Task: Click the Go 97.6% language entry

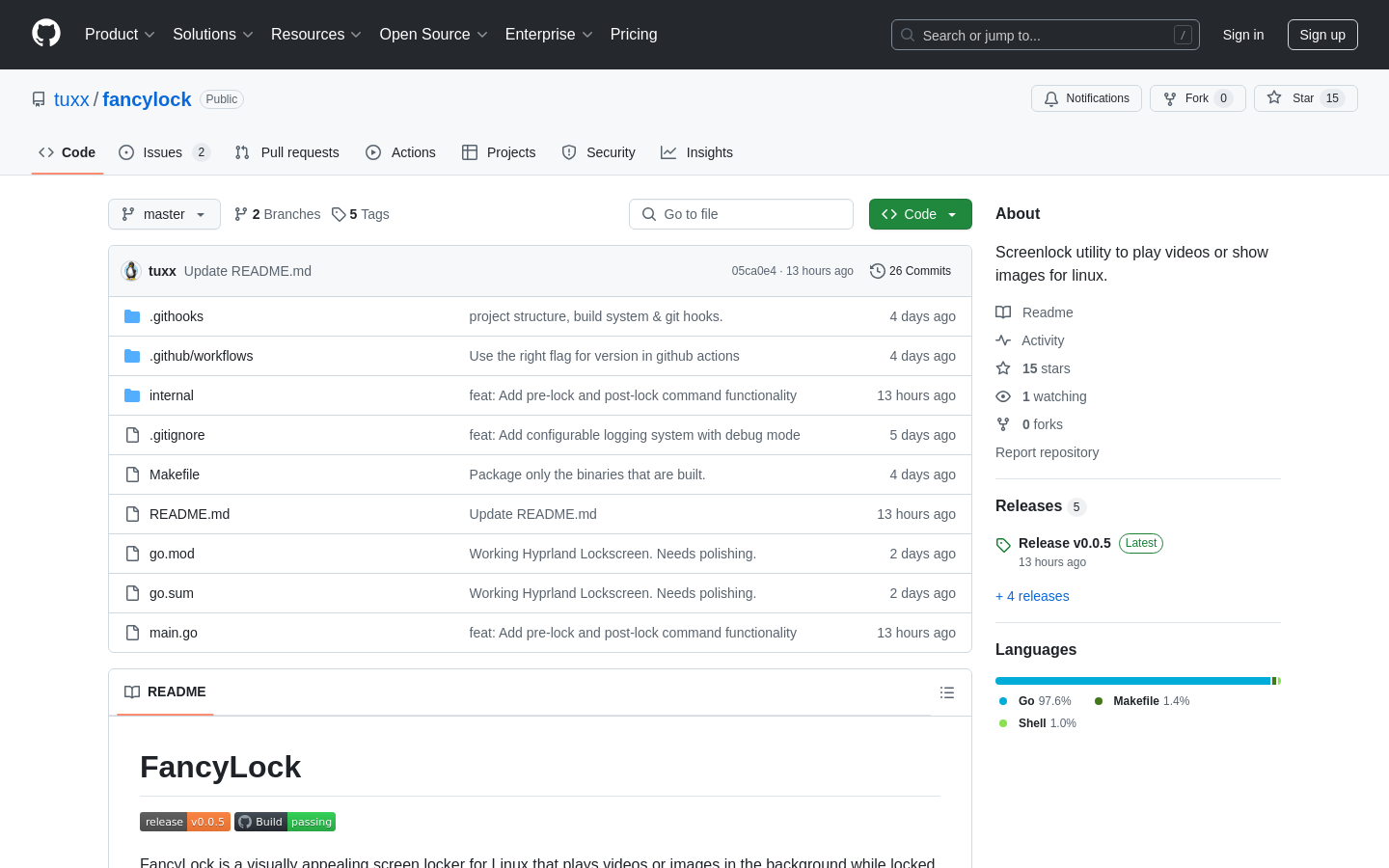Action: 1035,701
